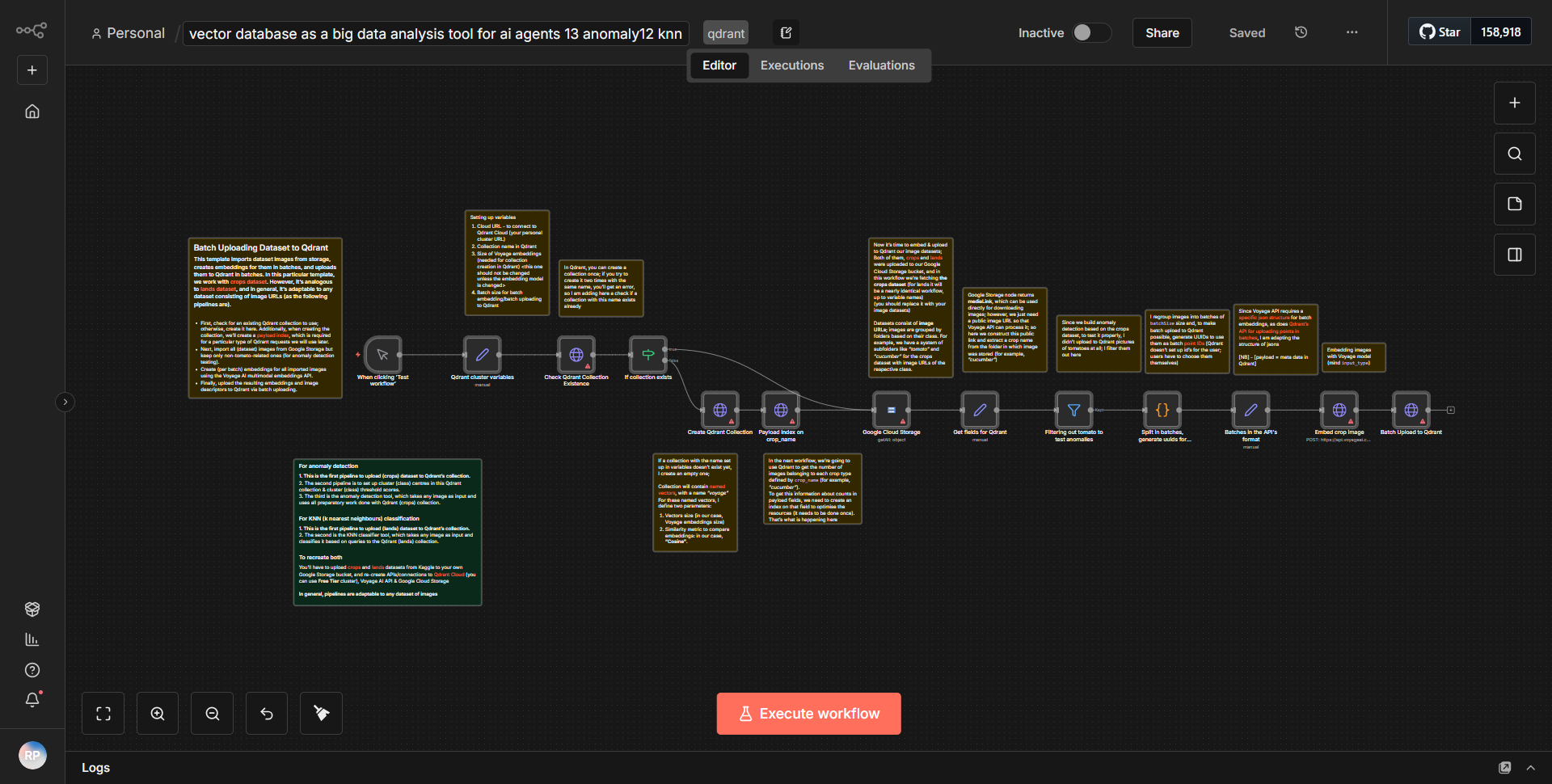Expand the Logs panel chevron
Screen dimensions: 1552x784
point(1530,768)
